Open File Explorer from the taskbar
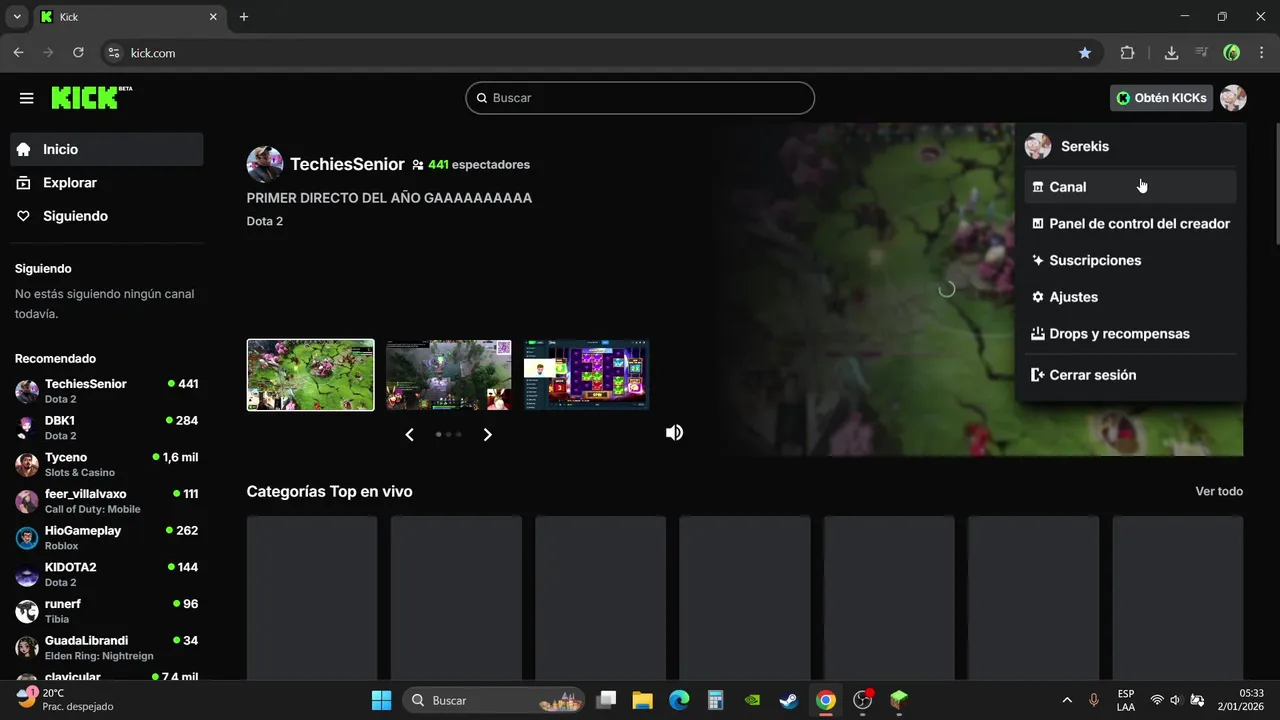The image size is (1280, 720). [642, 700]
